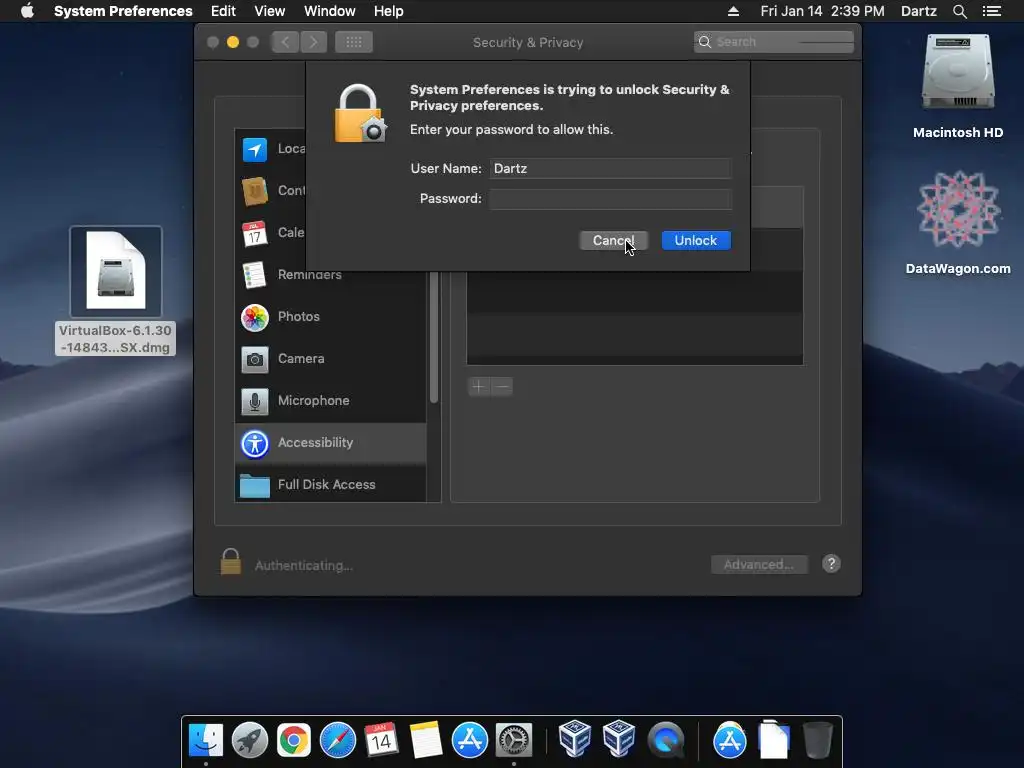Open the View menu
1024x768 pixels.
point(270,11)
